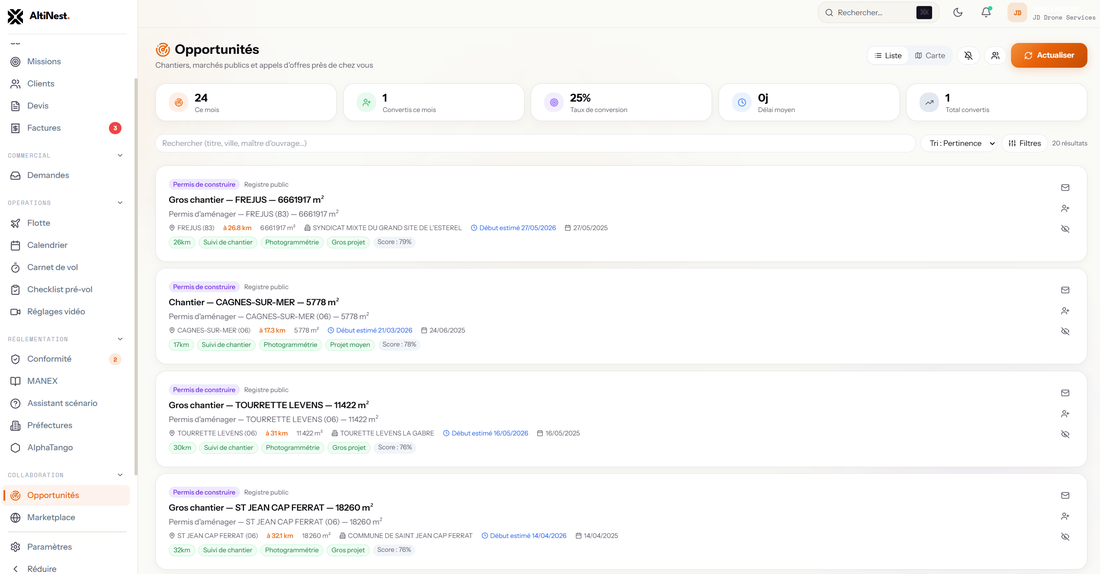Click the add-person icon on CAGNES-SUR-MER card
Screen dimensions: 1100x574
[1065, 311]
